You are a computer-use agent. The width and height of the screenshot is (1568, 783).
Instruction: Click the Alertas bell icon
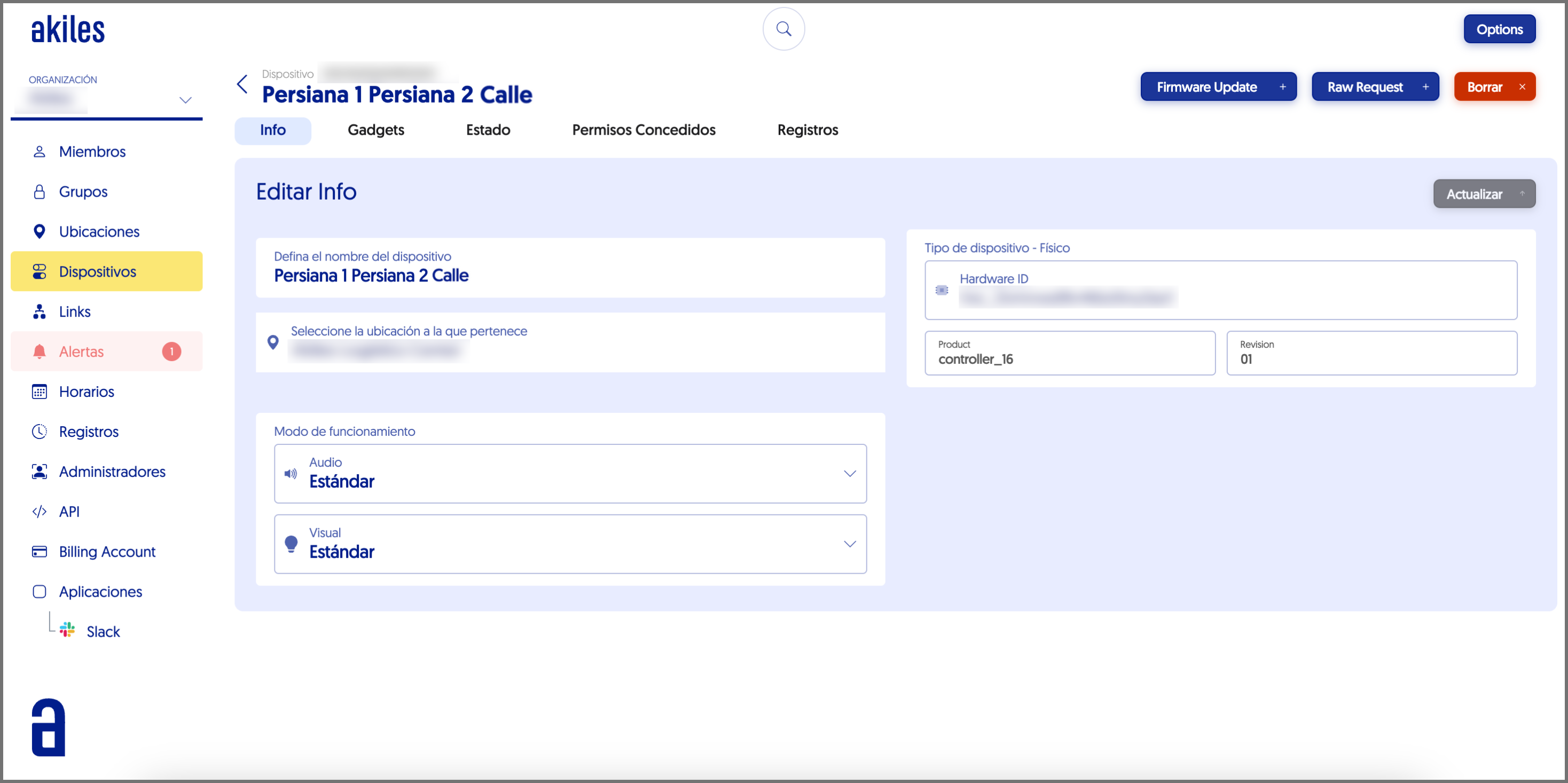click(39, 351)
